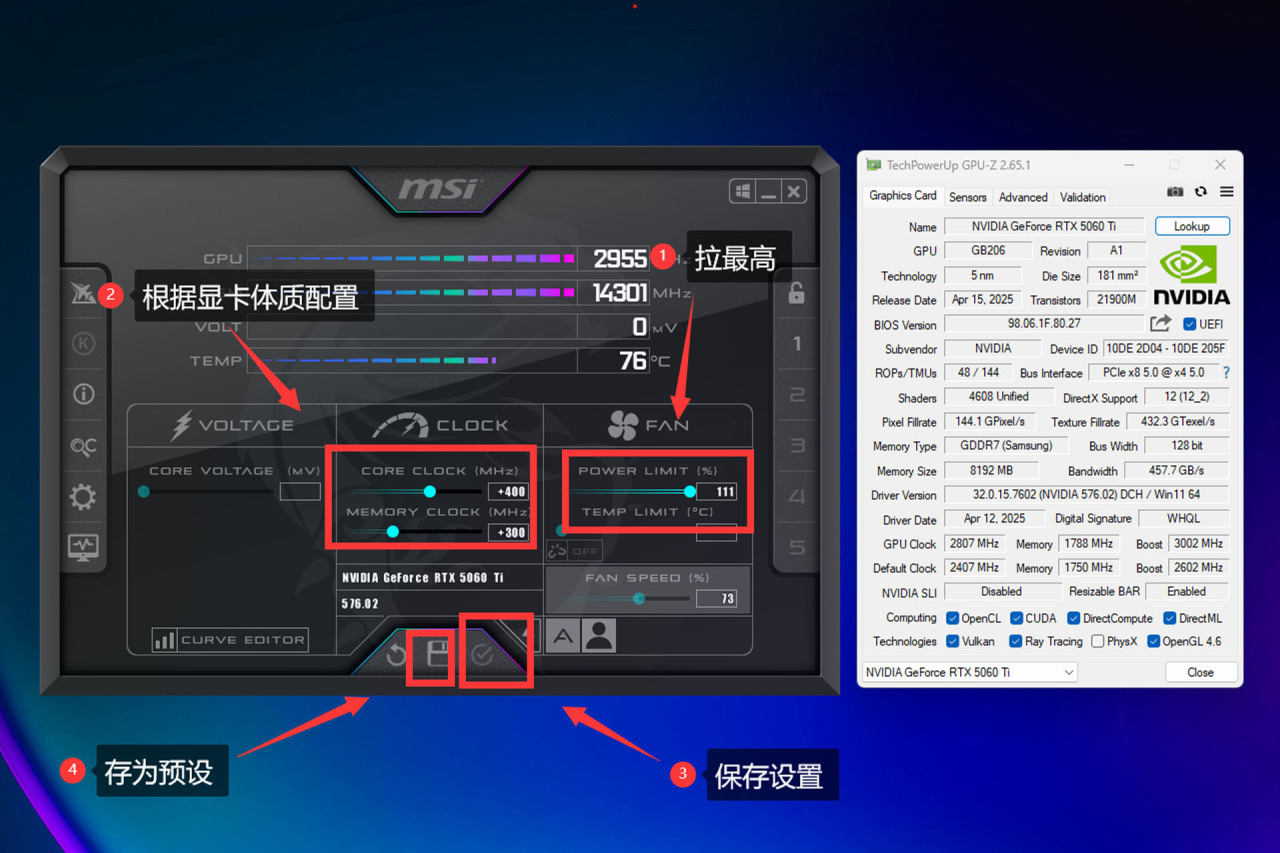
Task: Click the user-define fan profile person icon
Action: 599,636
